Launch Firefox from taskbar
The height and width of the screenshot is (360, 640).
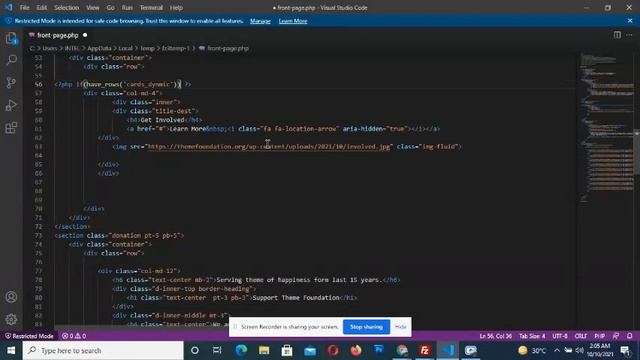(356, 350)
